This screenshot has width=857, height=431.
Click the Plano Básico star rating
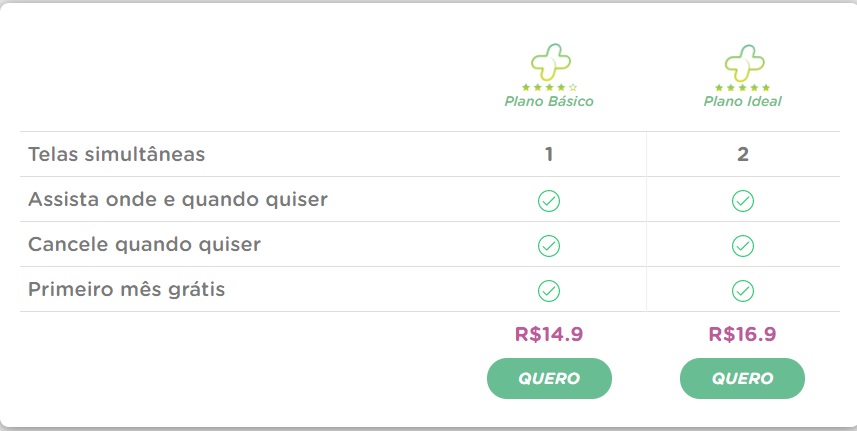(x=549, y=87)
